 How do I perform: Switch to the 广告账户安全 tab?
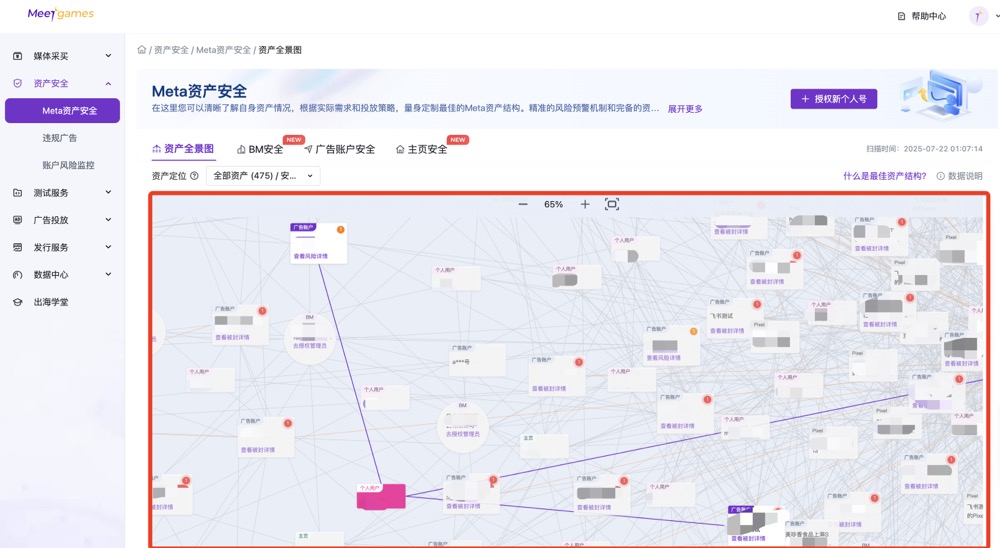click(x=339, y=149)
